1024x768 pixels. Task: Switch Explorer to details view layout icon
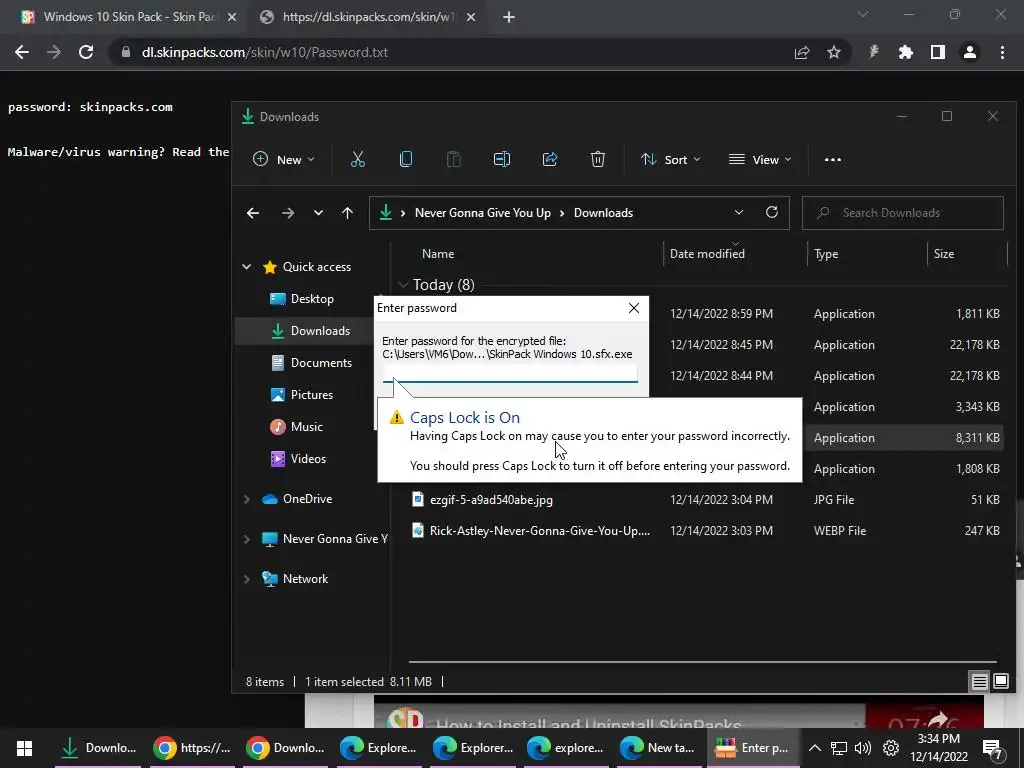(980, 682)
